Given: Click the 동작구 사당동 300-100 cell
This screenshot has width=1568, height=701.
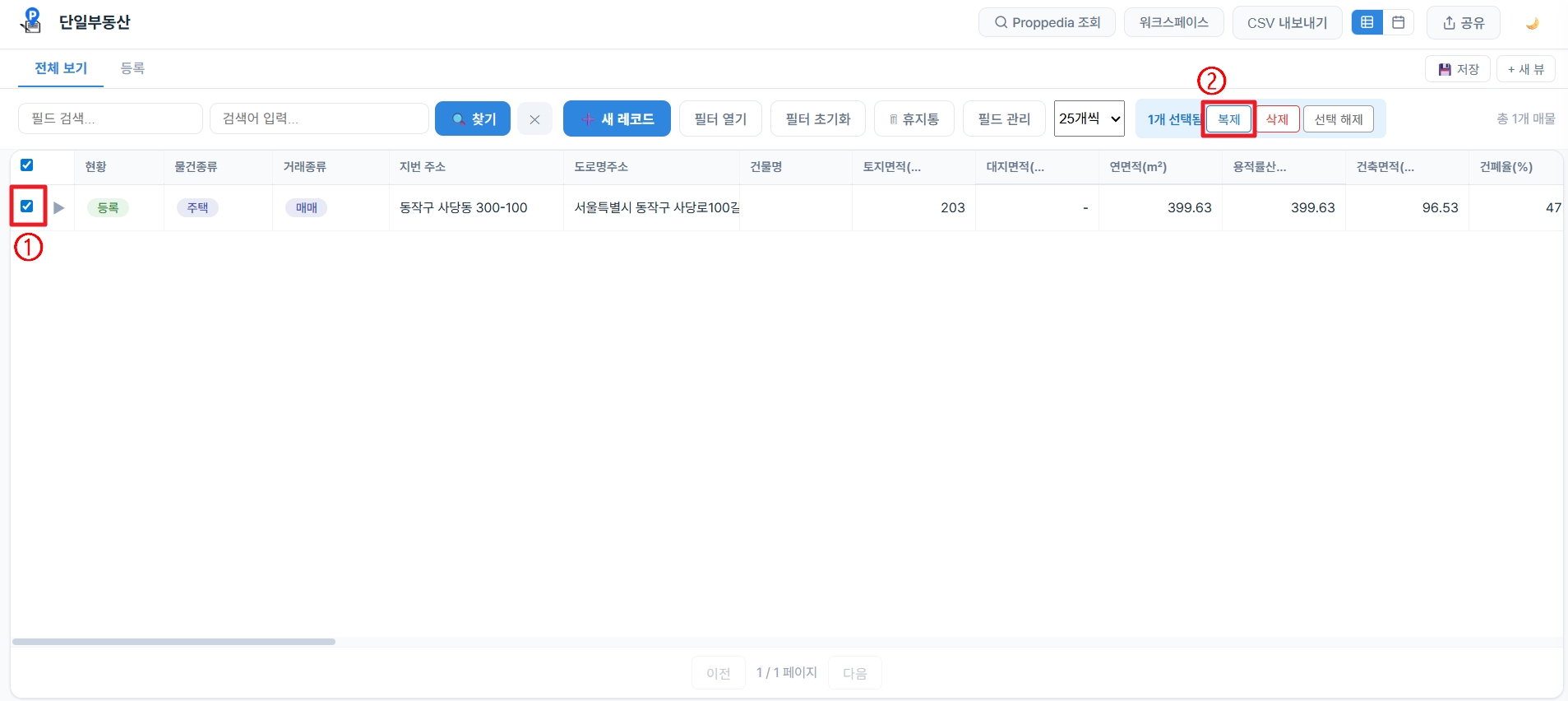Looking at the screenshot, I should (476, 207).
